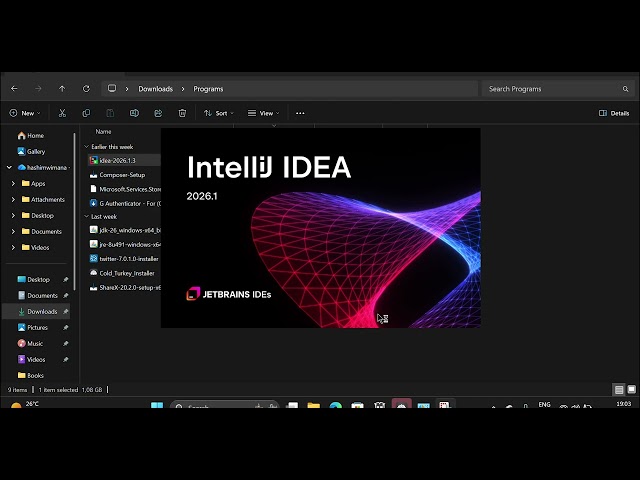The width and height of the screenshot is (640, 480).
Task: Switch to details list view icon
Action: coord(619,390)
